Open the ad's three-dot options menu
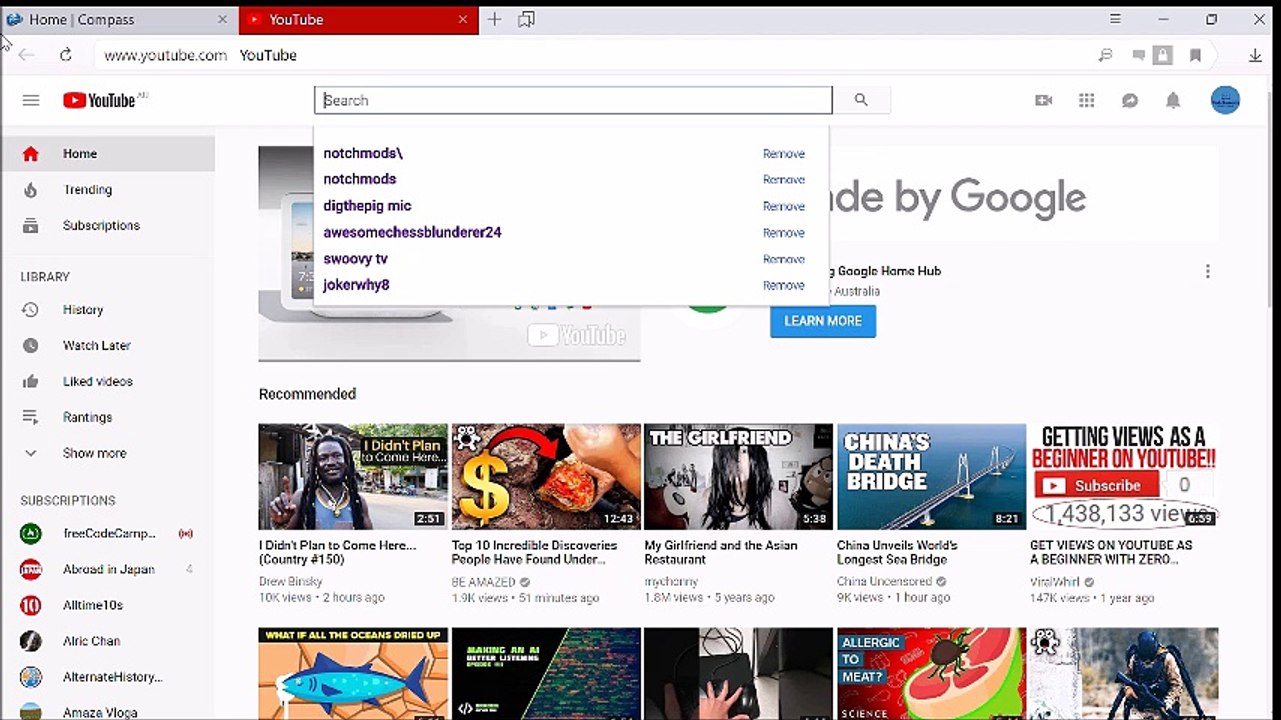 [x=1207, y=271]
